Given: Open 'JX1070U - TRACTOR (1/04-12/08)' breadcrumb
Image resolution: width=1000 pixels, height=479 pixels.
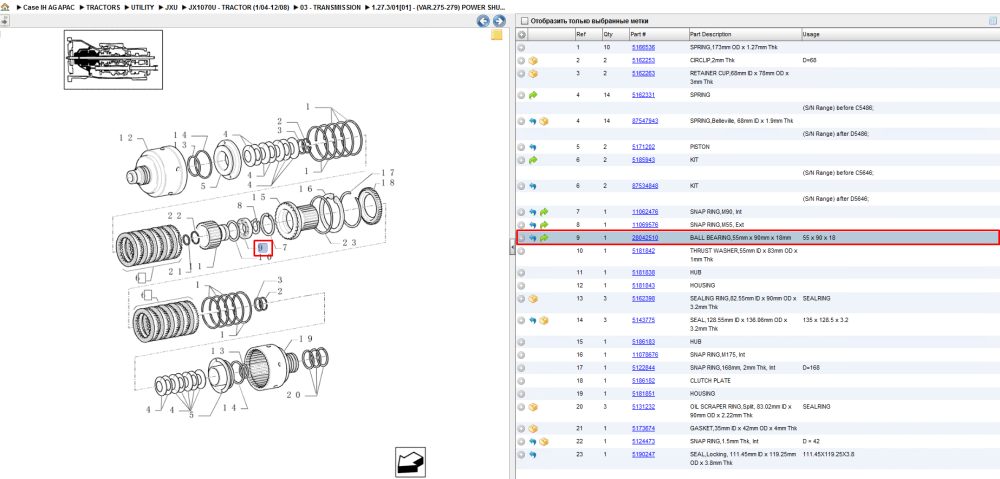Looking at the screenshot, I should 238,7.
